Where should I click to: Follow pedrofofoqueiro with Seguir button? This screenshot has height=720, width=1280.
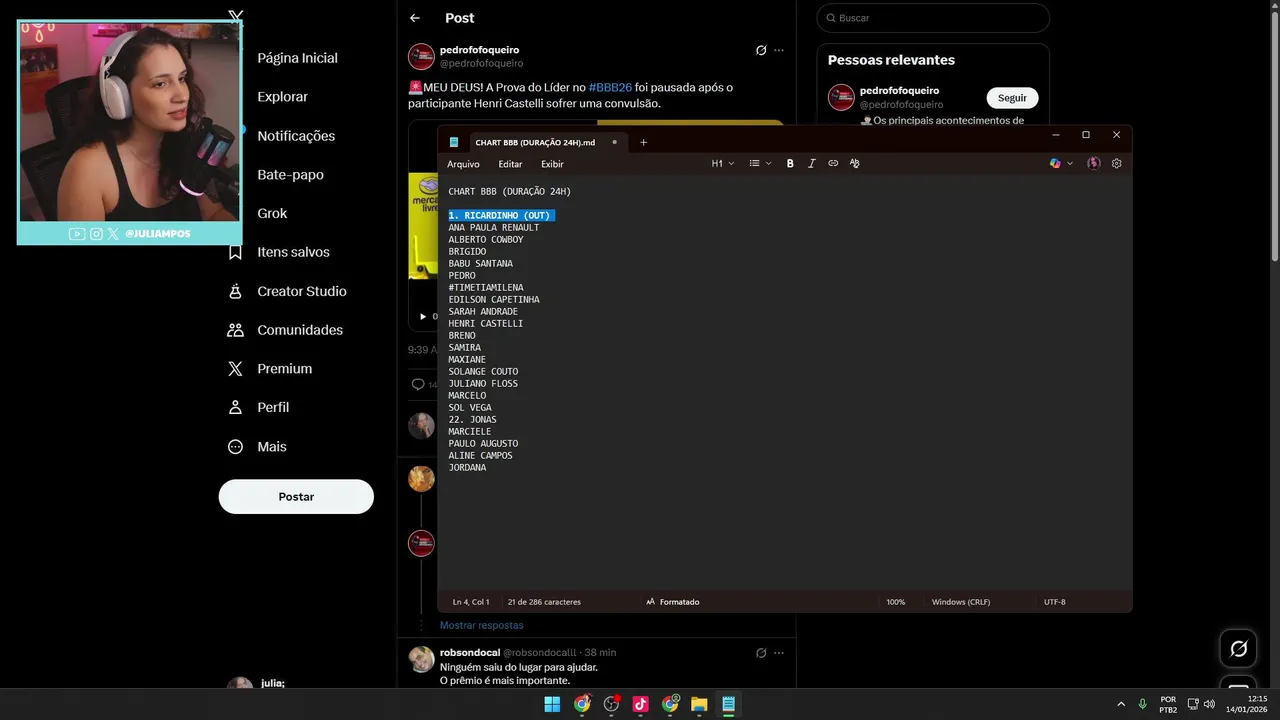tap(1012, 98)
